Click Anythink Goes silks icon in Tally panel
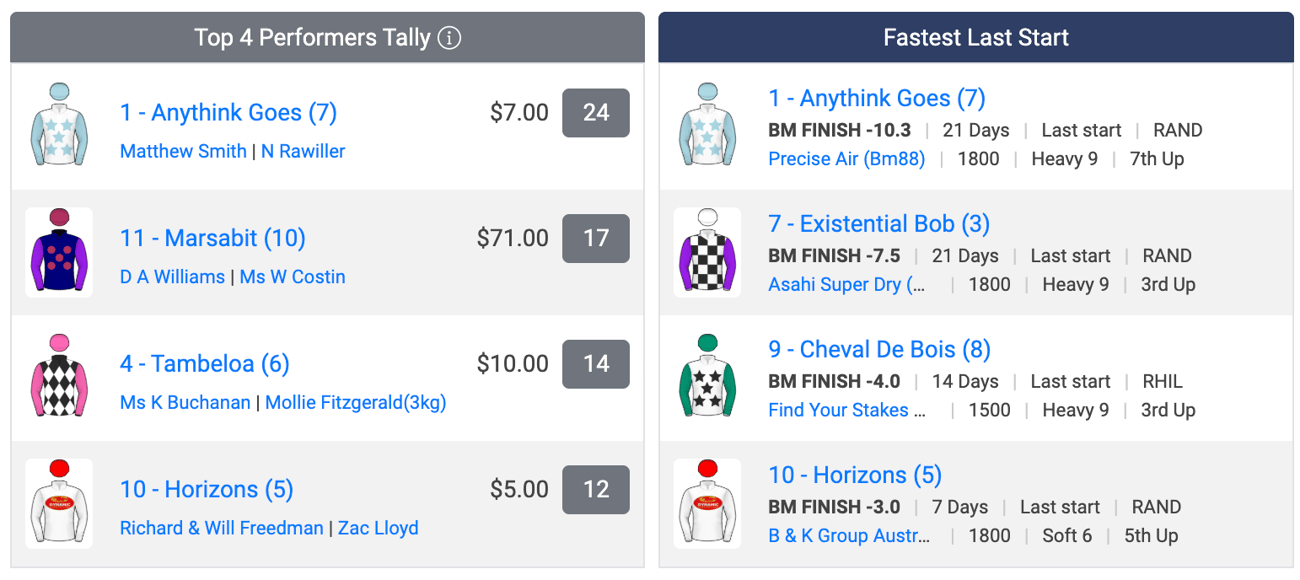Screen dimensions: 1300x580 click(59, 126)
